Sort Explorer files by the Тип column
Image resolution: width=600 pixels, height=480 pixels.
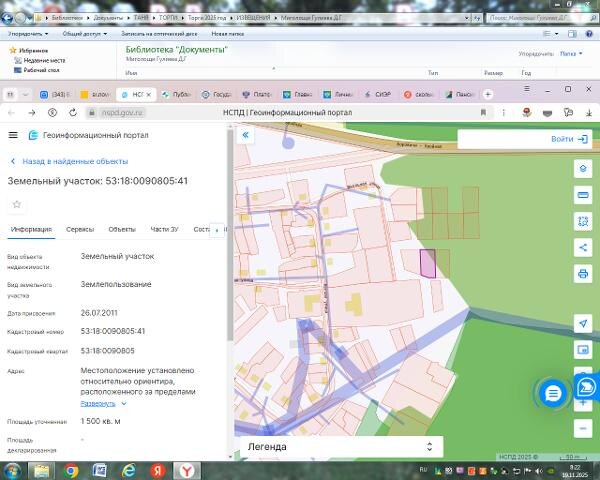(x=433, y=73)
